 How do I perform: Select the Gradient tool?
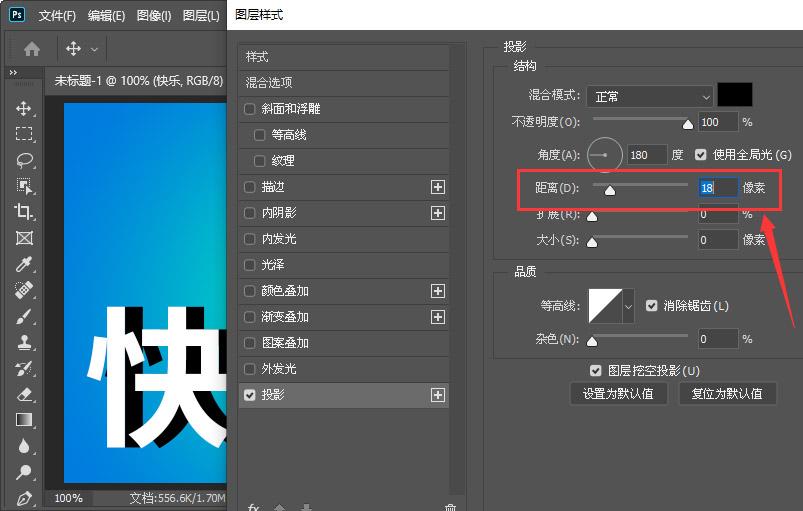point(24,420)
